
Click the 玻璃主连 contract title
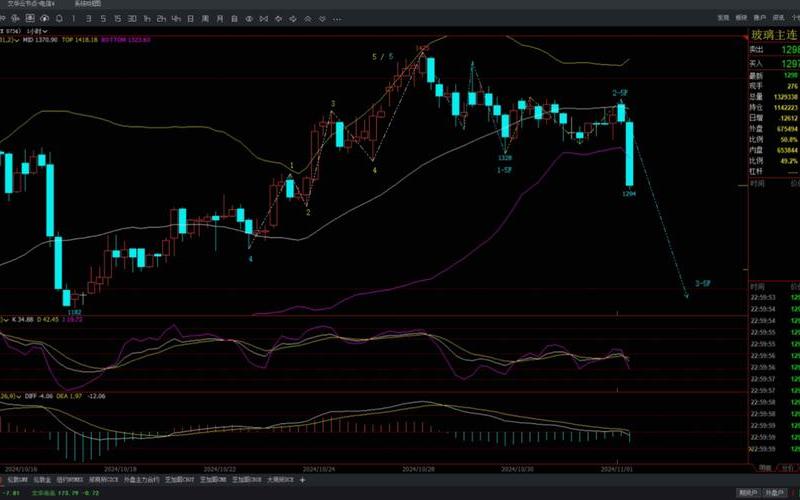774,35
